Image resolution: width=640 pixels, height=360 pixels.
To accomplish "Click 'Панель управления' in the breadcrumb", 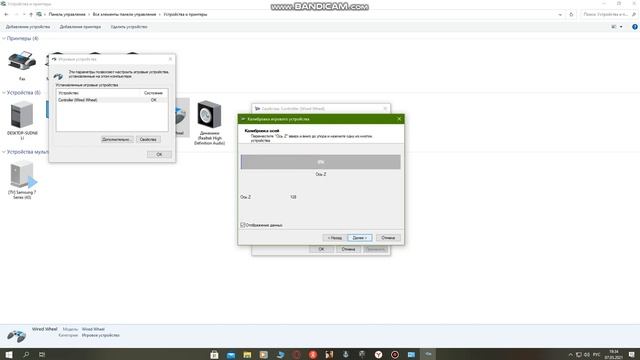I will pyautogui.click(x=67, y=14).
